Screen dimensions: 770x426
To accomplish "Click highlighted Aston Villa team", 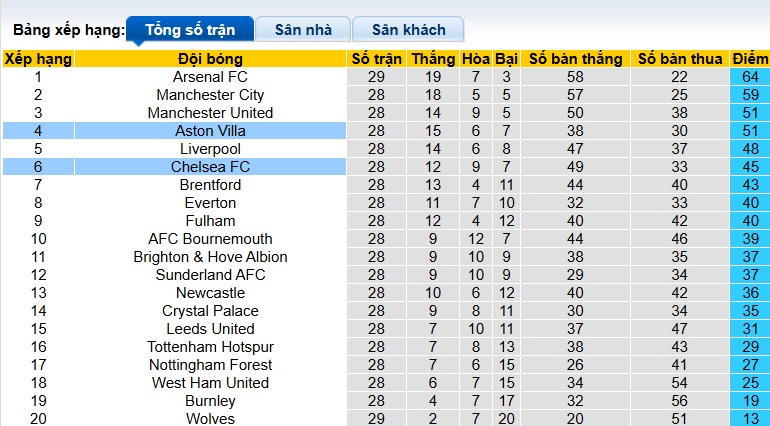I will tap(210, 131).
